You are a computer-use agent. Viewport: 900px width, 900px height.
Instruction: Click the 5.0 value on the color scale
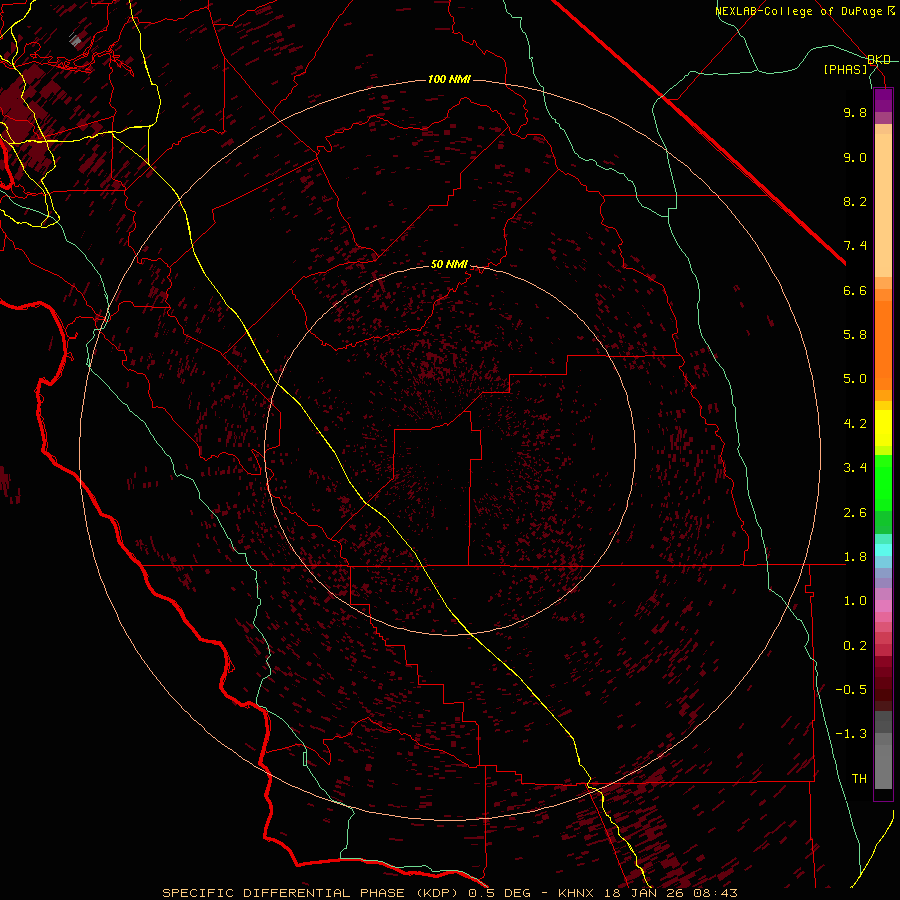pyautogui.click(x=855, y=379)
